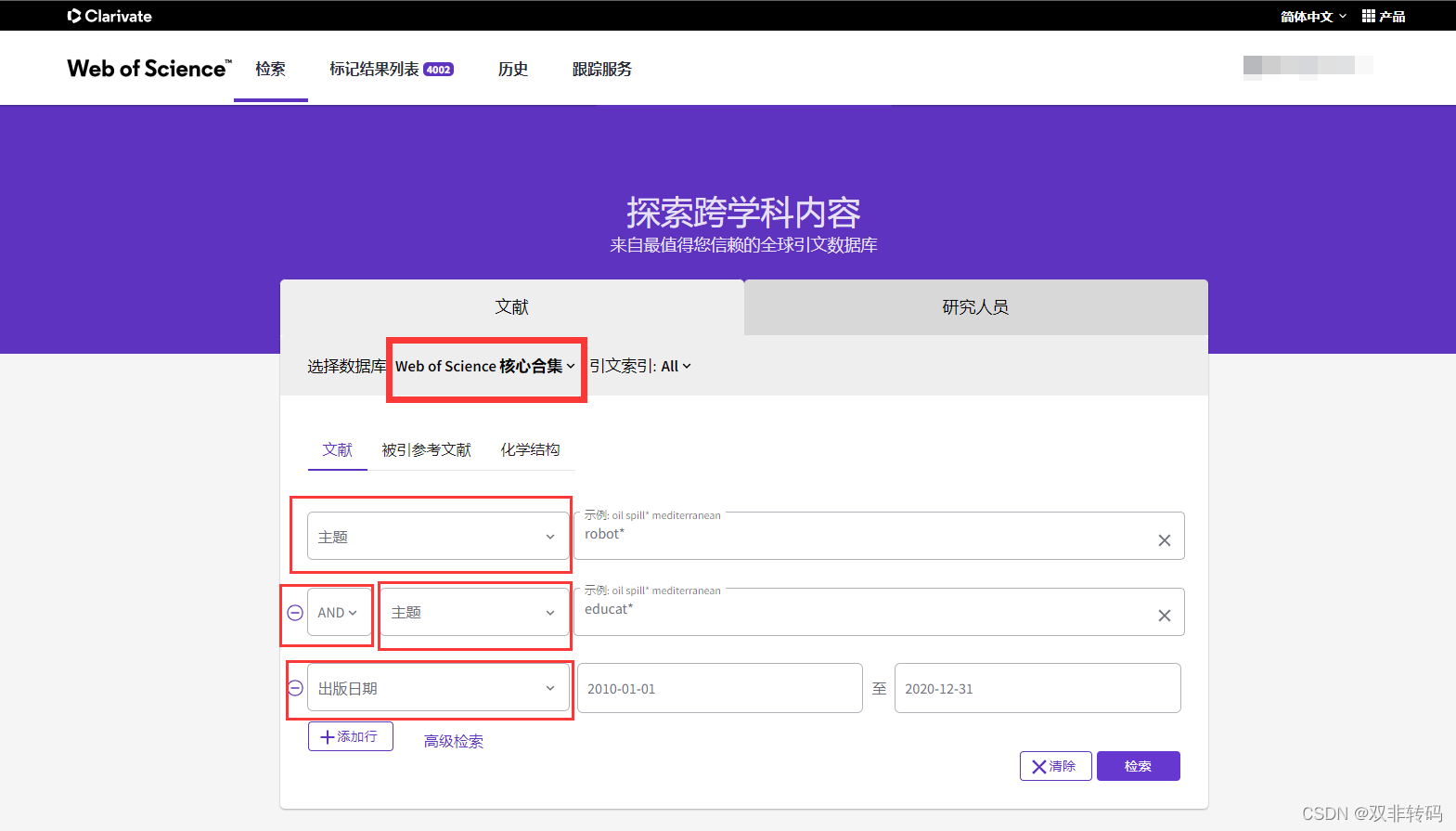Open the 出版日期 field dropdown
1456x831 pixels.
point(438,688)
